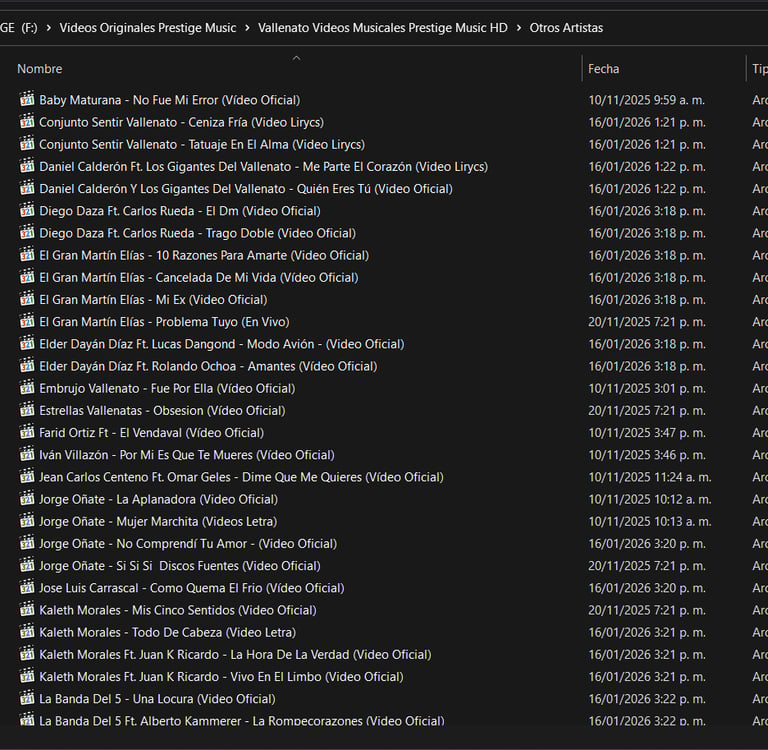The image size is (768, 750).
Task: Click file icon of Diego Daza - El Dm
Action: coord(27,210)
